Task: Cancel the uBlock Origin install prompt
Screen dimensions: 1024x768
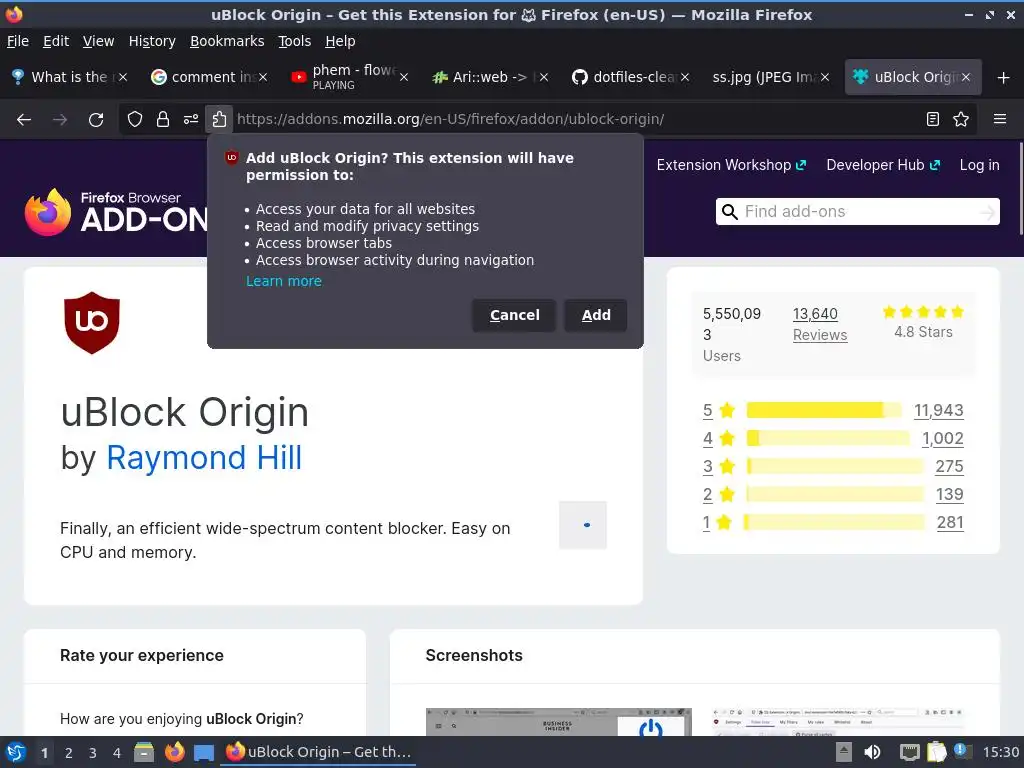Action: tap(514, 315)
